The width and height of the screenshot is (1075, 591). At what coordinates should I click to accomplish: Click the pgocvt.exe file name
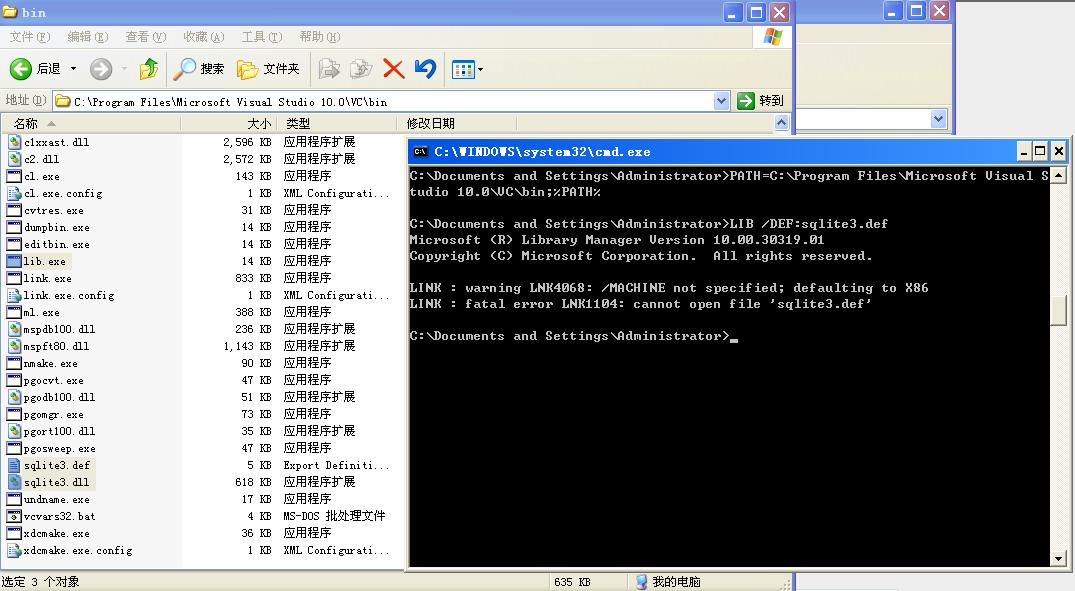53,381
